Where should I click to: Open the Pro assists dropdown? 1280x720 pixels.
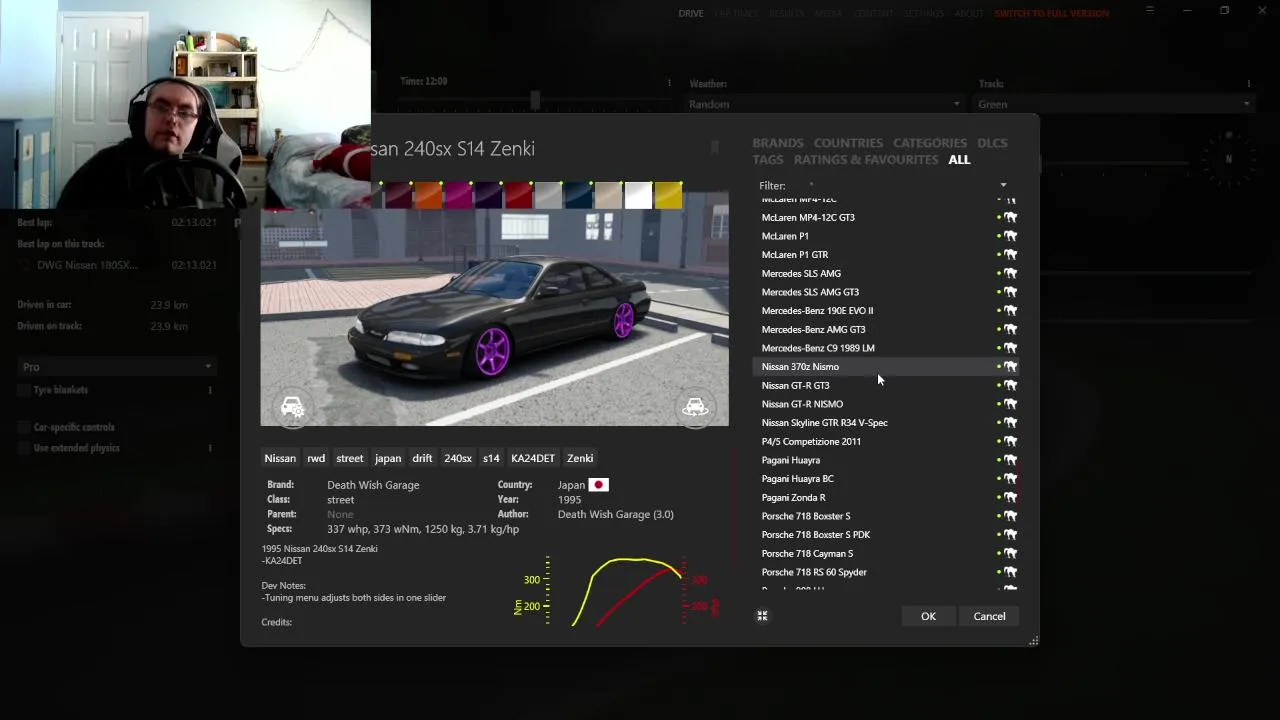(x=116, y=367)
